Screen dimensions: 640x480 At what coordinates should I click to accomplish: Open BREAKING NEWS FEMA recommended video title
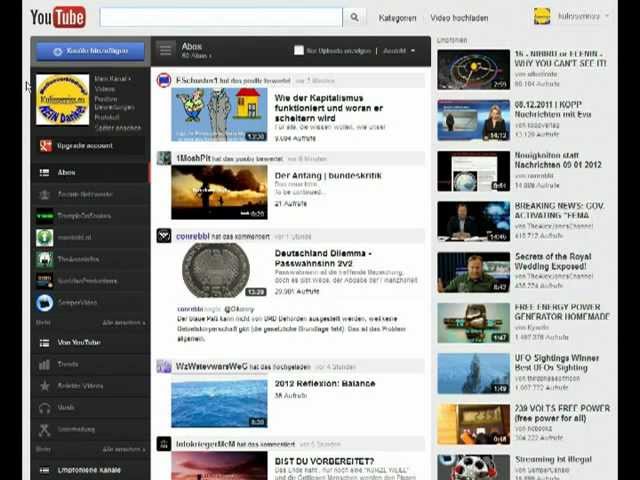[559, 211]
